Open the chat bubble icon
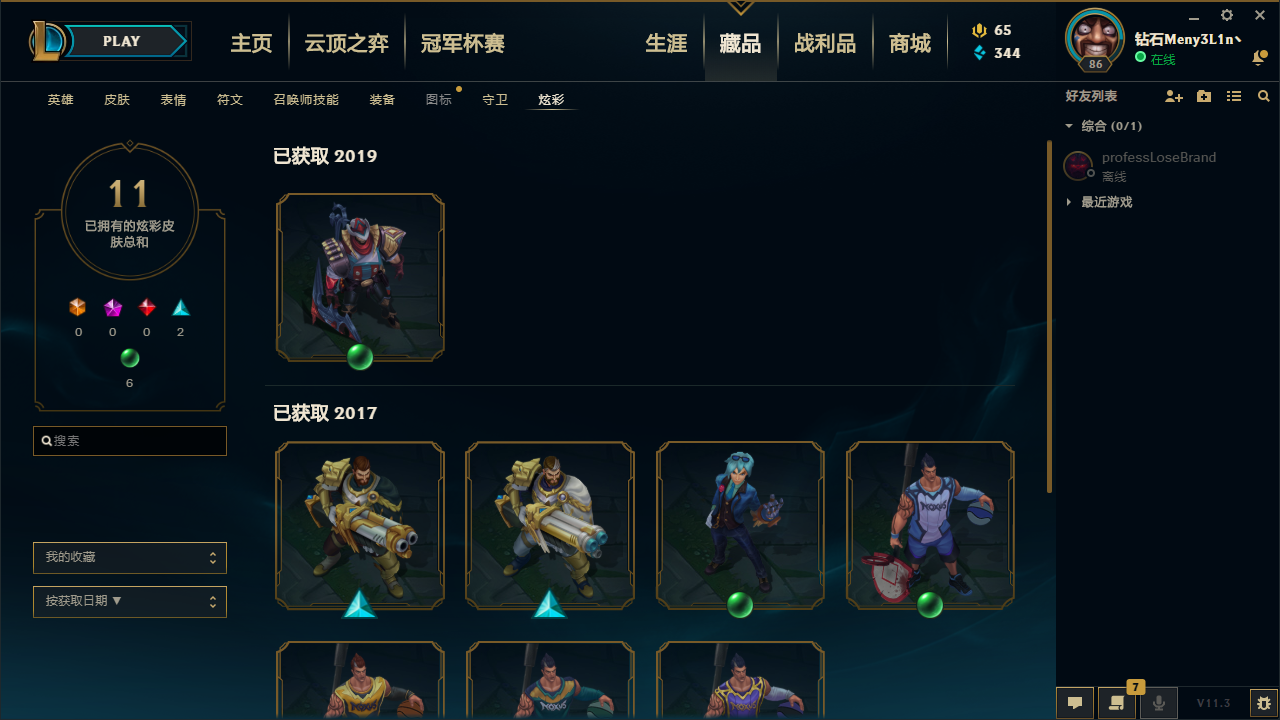This screenshot has height=720, width=1280. coord(1075,703)
